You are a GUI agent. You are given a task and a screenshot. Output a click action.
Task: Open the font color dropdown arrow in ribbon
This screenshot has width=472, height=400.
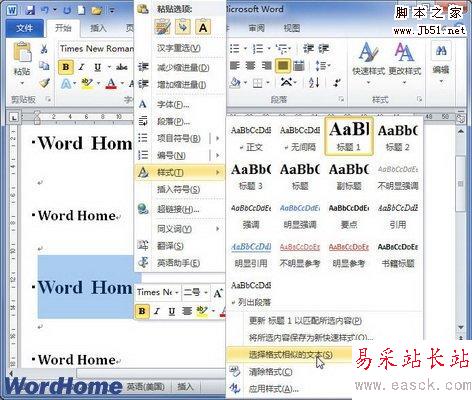pos(122,83)
